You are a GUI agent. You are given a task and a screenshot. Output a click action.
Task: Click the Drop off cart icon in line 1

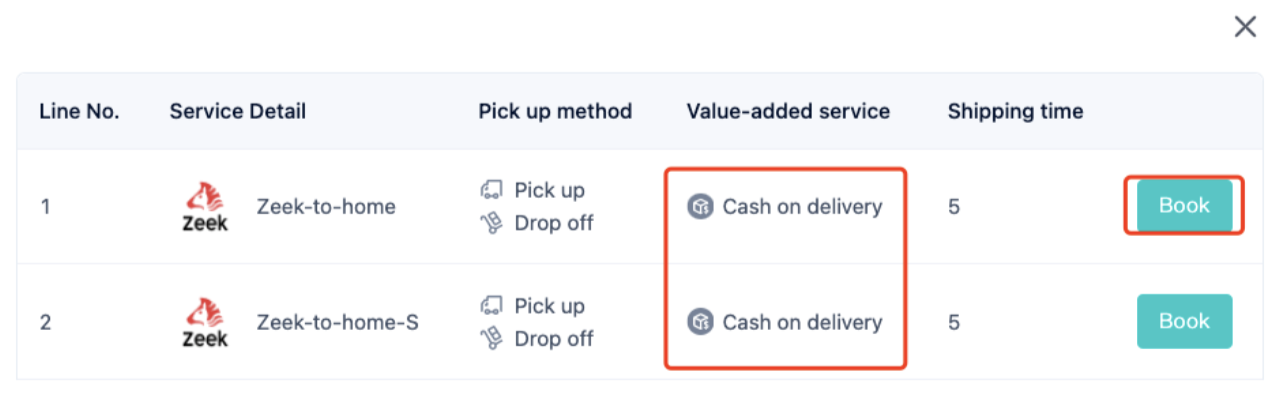(x=491, y=223)
